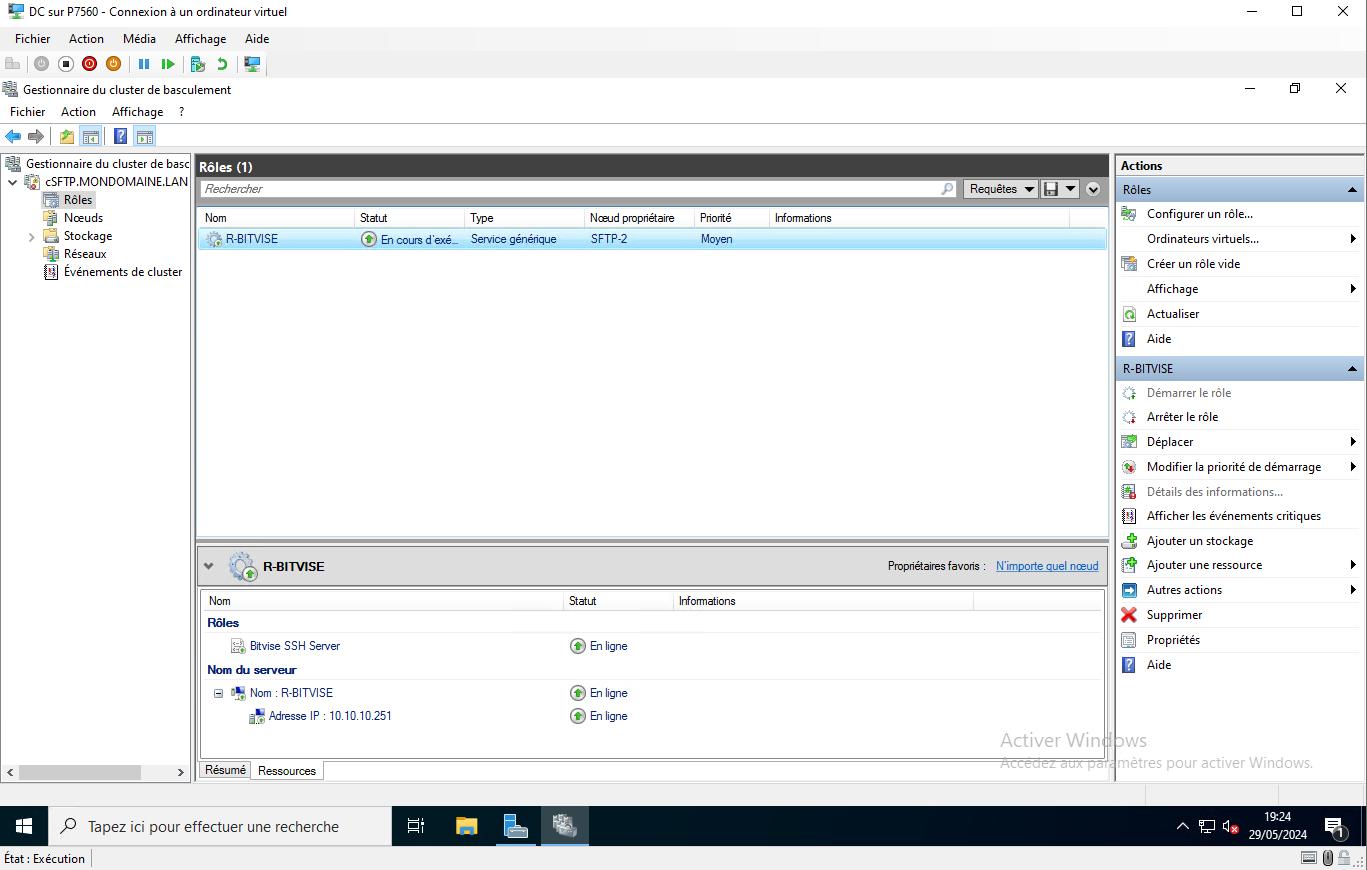
Task: Open the Requêtes dropdown
Action: click(x=1000, y=189)
